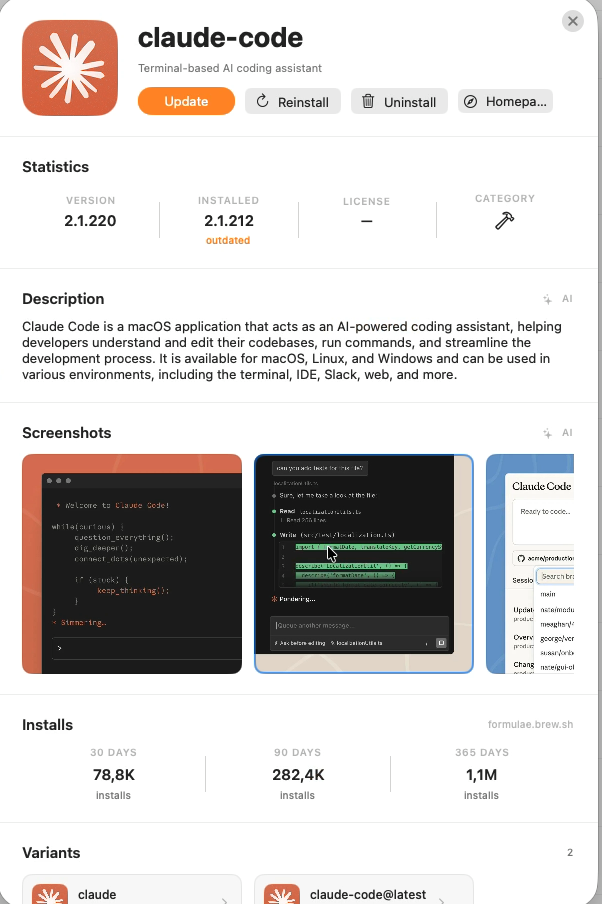
Task: Click the version value 2.1.220
Action: [x=90, y=221]
